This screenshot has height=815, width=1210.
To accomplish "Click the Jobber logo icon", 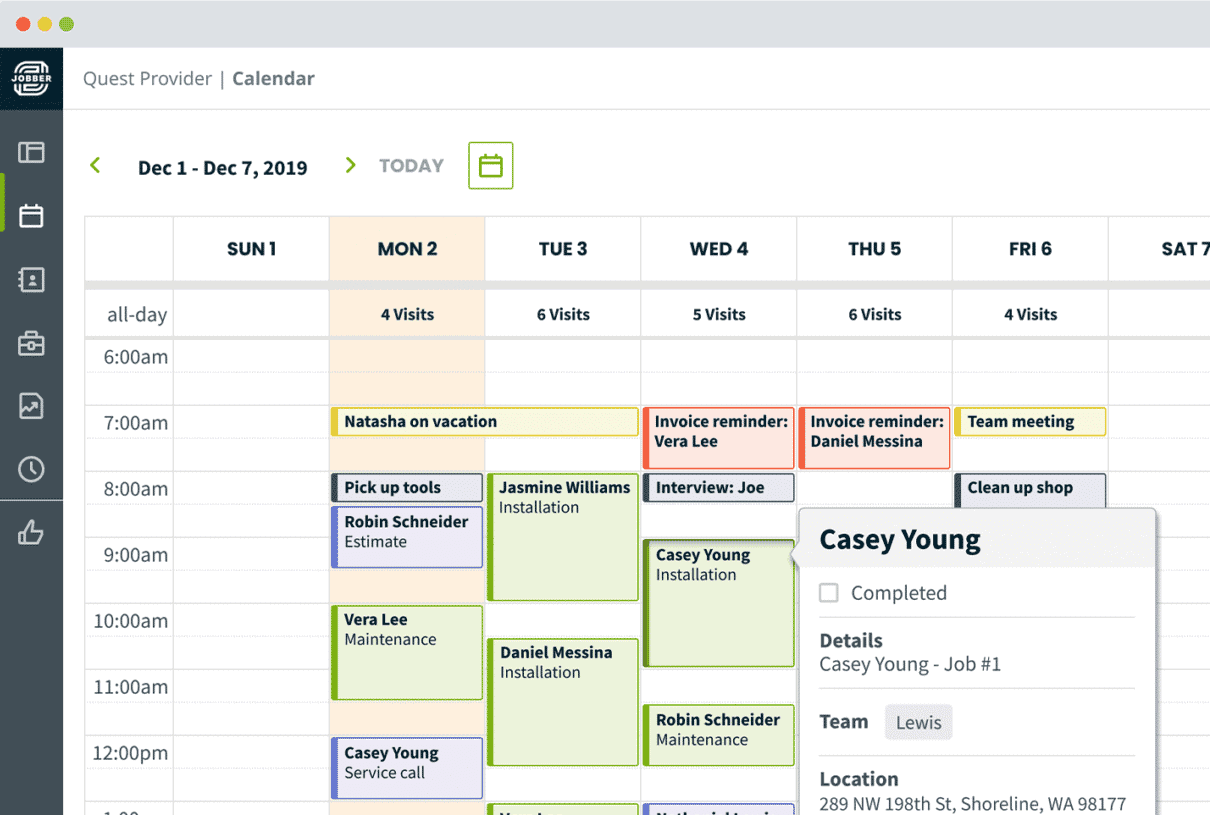I will coord(31,79).
